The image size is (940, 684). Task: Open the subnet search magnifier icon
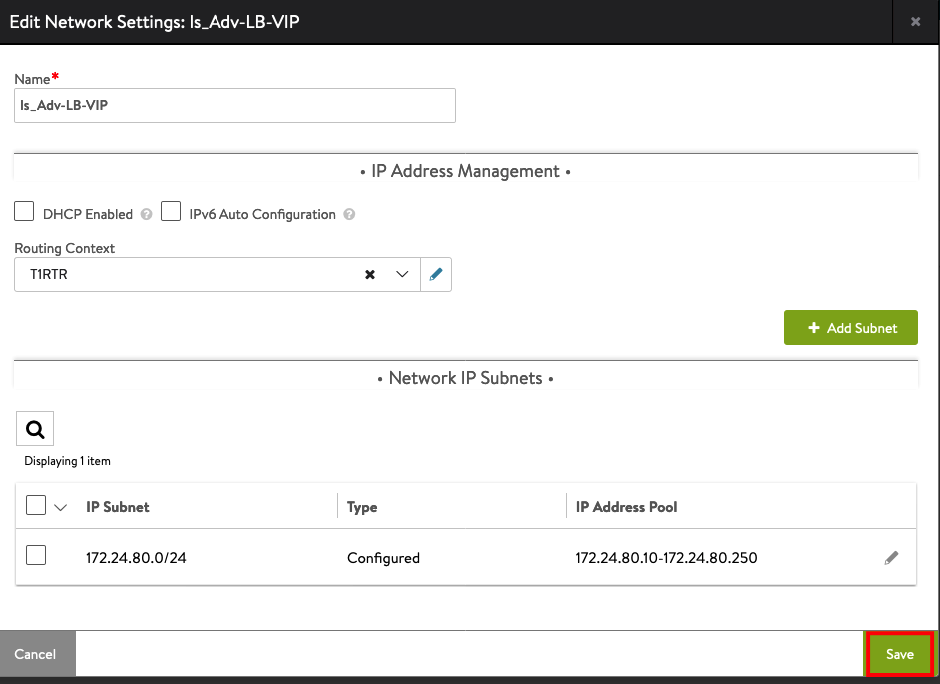(x=35, y=429)
